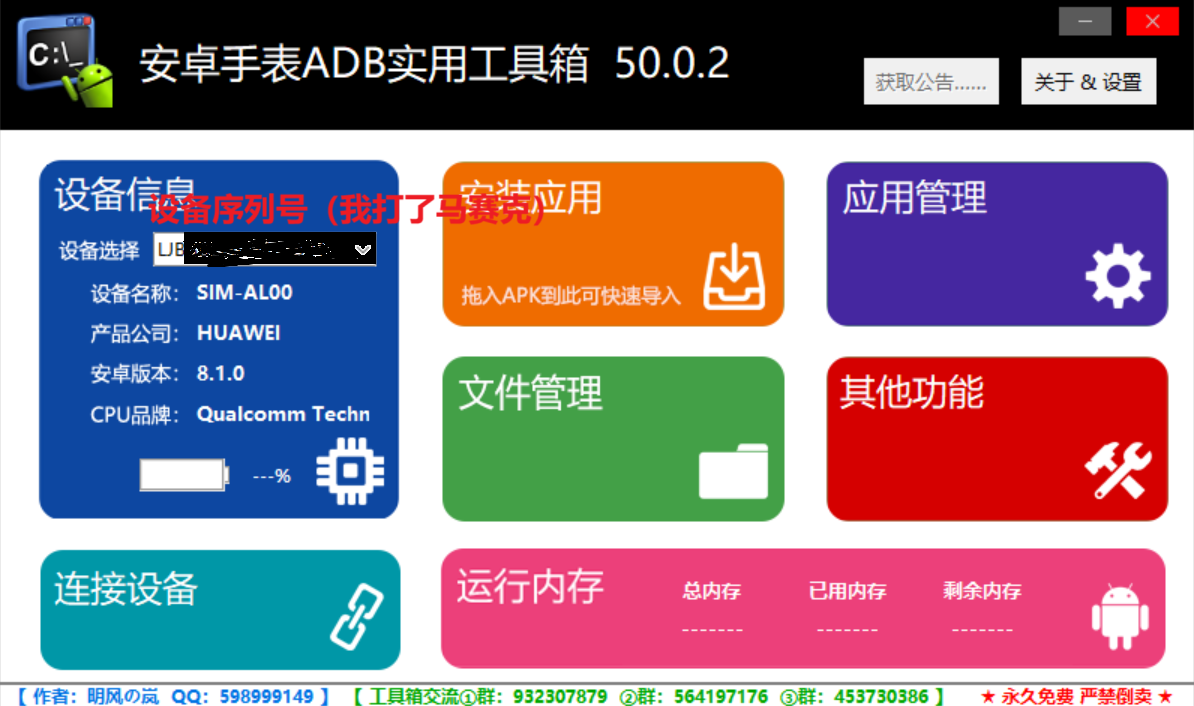
Task: Open the 应用管理 tile title
Action: pyautogui.click(x=914, y=198)
